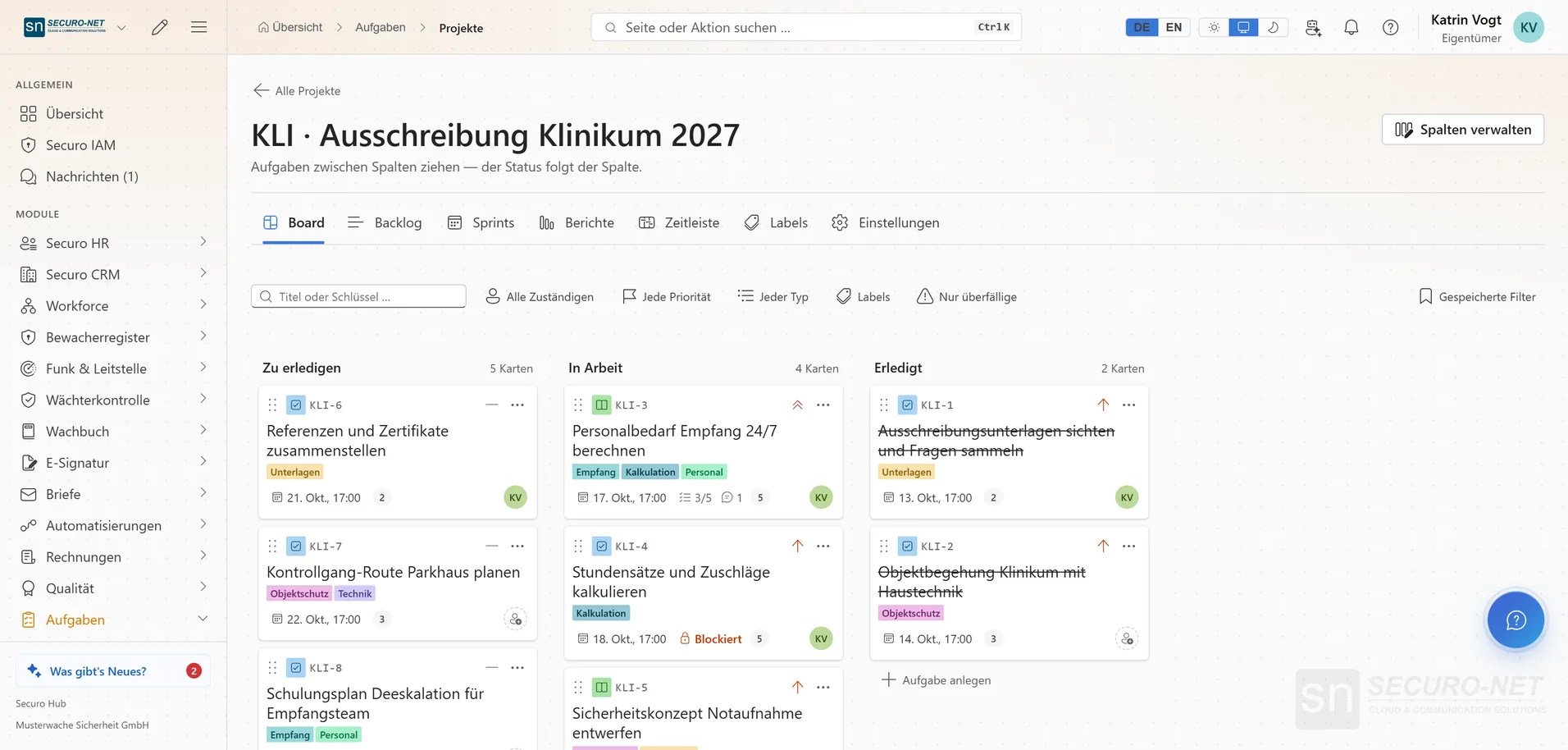The image size is (1568, 750).
Task: Open the hamburger menu icon
Action: (x=198, y=27)
